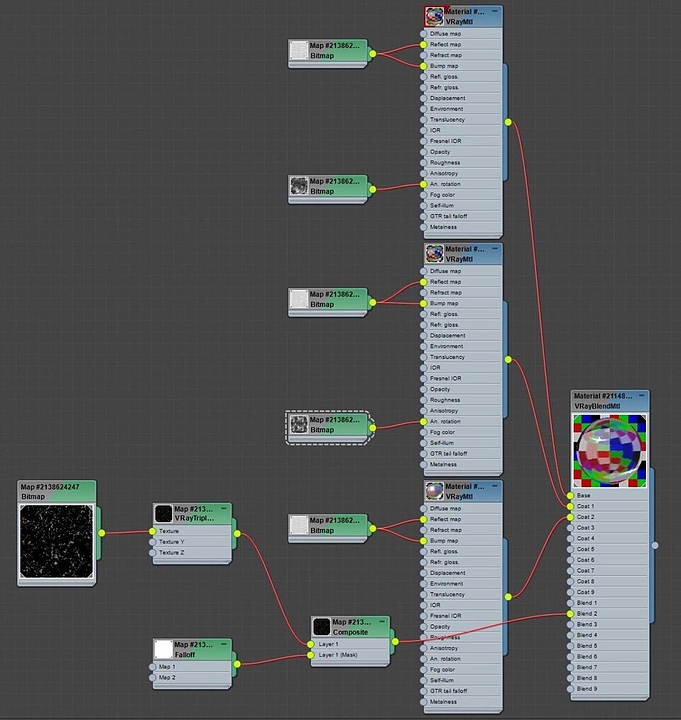Click the 'Coat 9' slot label
Screen dimensions: 681x720
tap(585, 592)
